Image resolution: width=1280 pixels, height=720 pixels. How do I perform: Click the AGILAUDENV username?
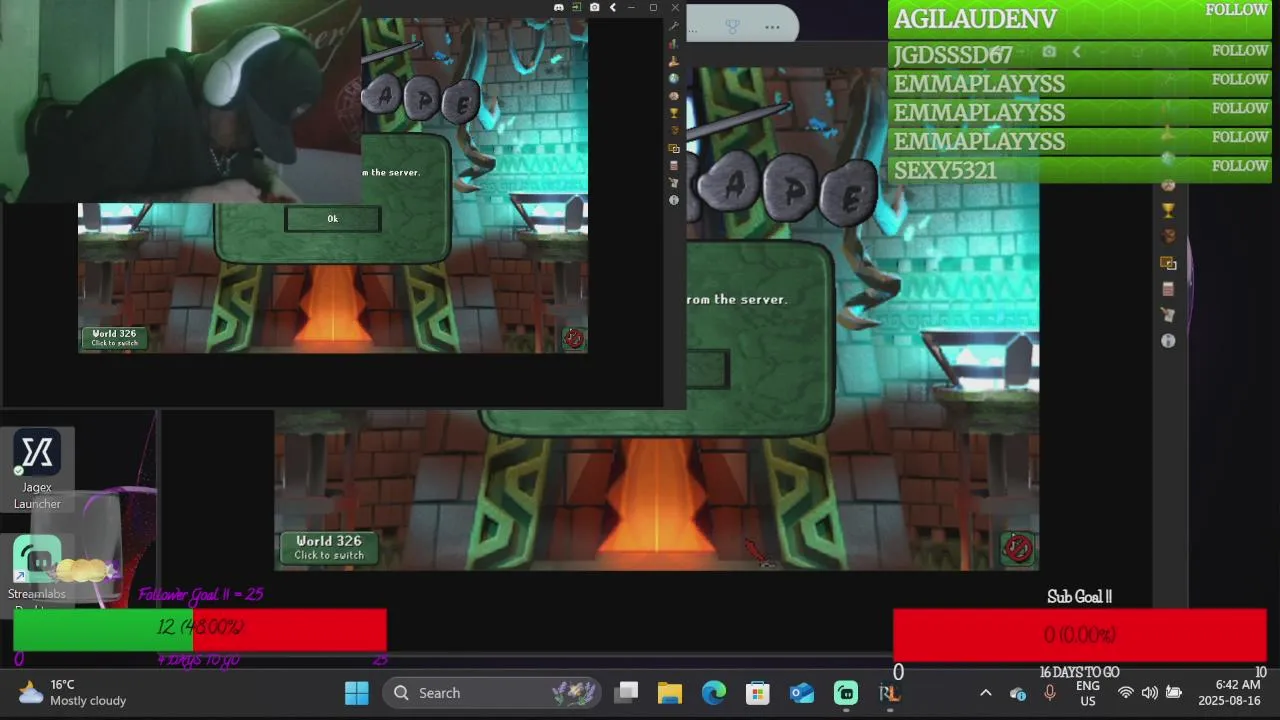(x=975, y=19)
